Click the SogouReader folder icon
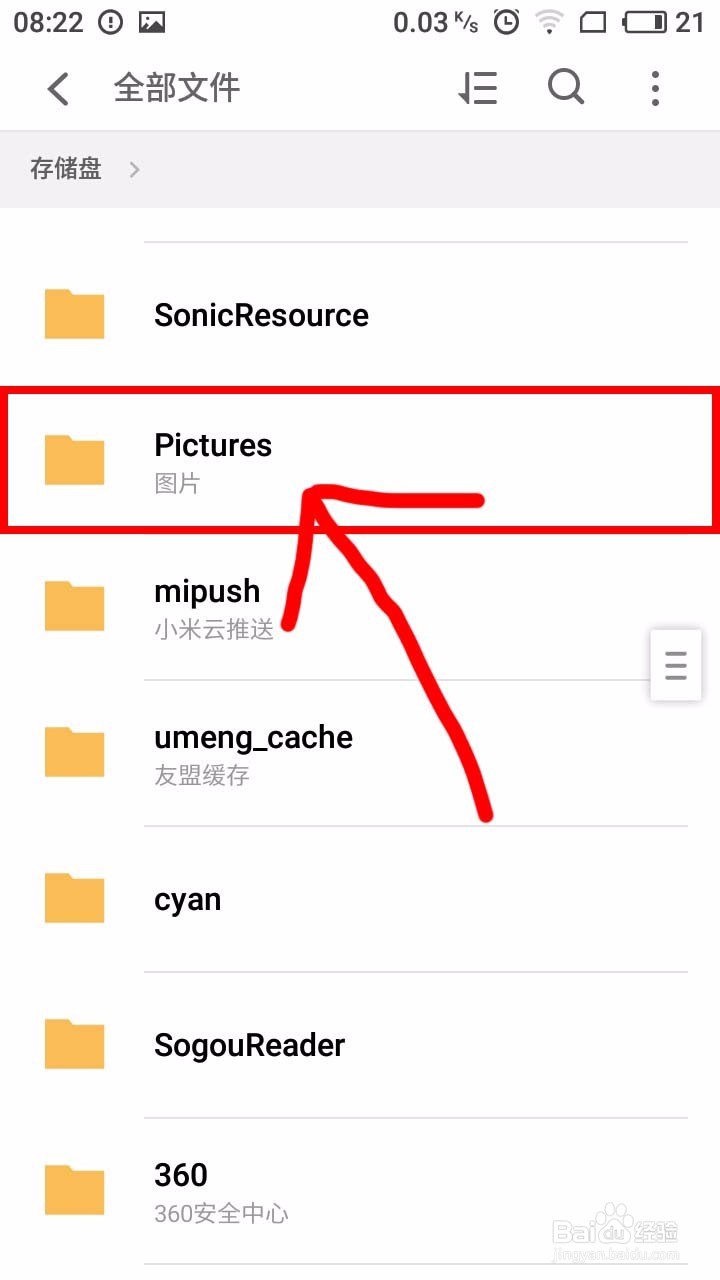720x1280 pixels. [x=75, y=1044]
